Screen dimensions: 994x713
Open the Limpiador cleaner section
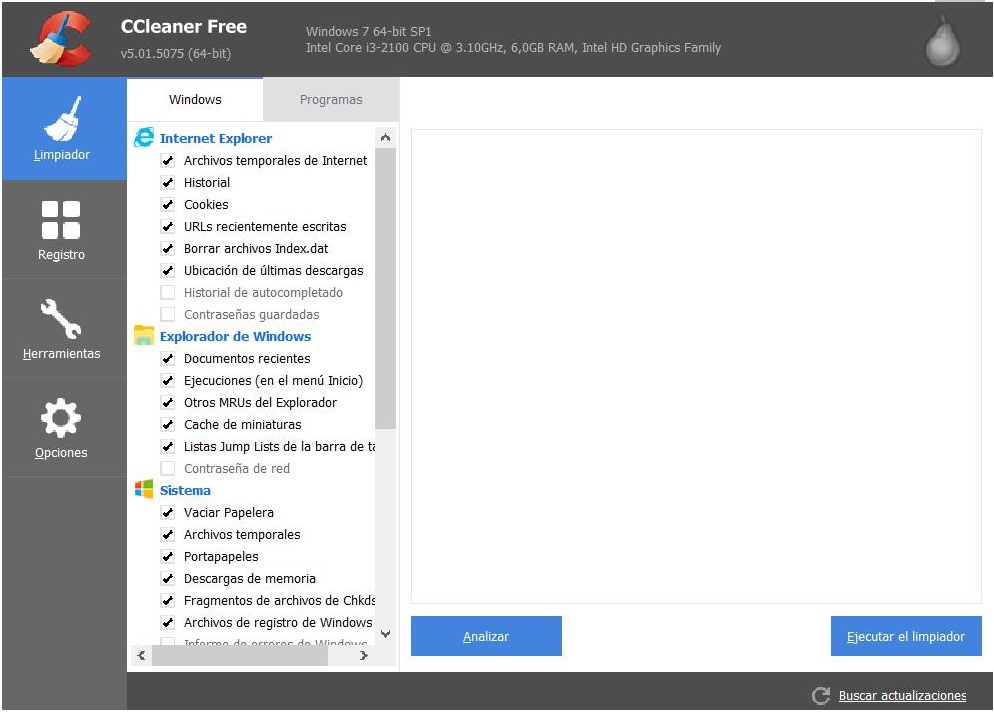pyautogui.click(x=64, y=129)
